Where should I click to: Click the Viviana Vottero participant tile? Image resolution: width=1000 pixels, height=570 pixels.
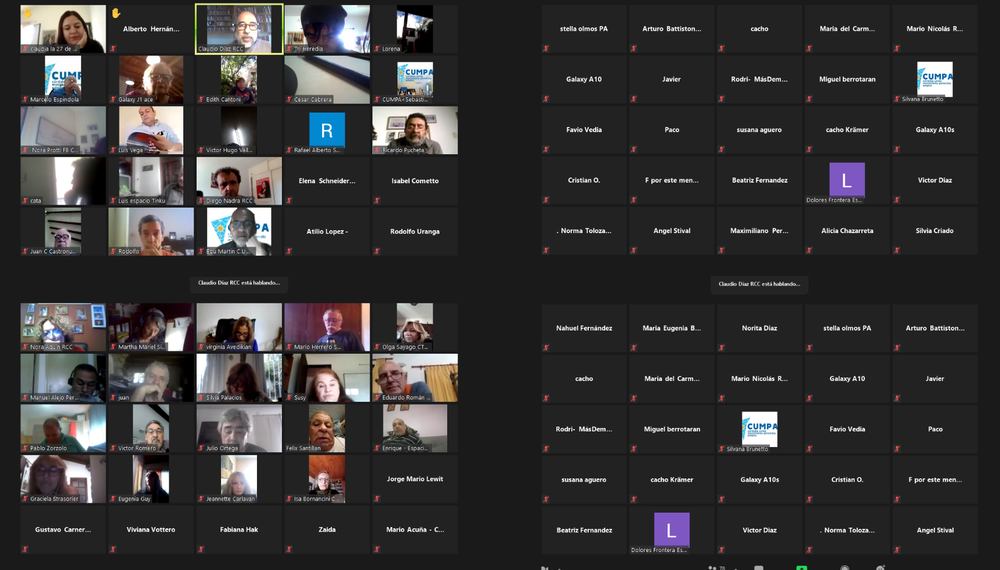tap(151, 529)
